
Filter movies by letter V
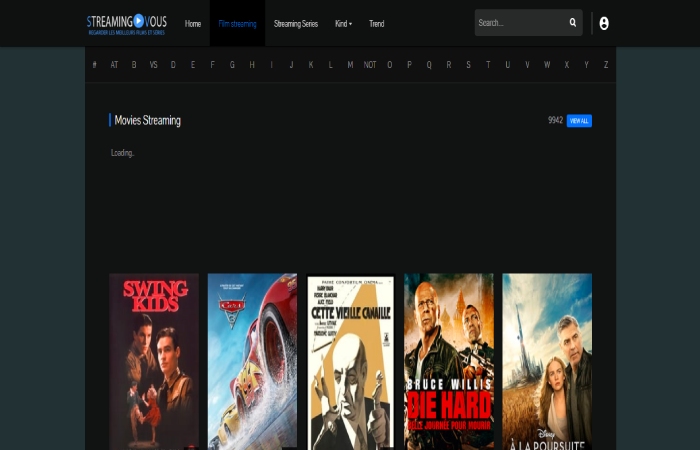527,65
